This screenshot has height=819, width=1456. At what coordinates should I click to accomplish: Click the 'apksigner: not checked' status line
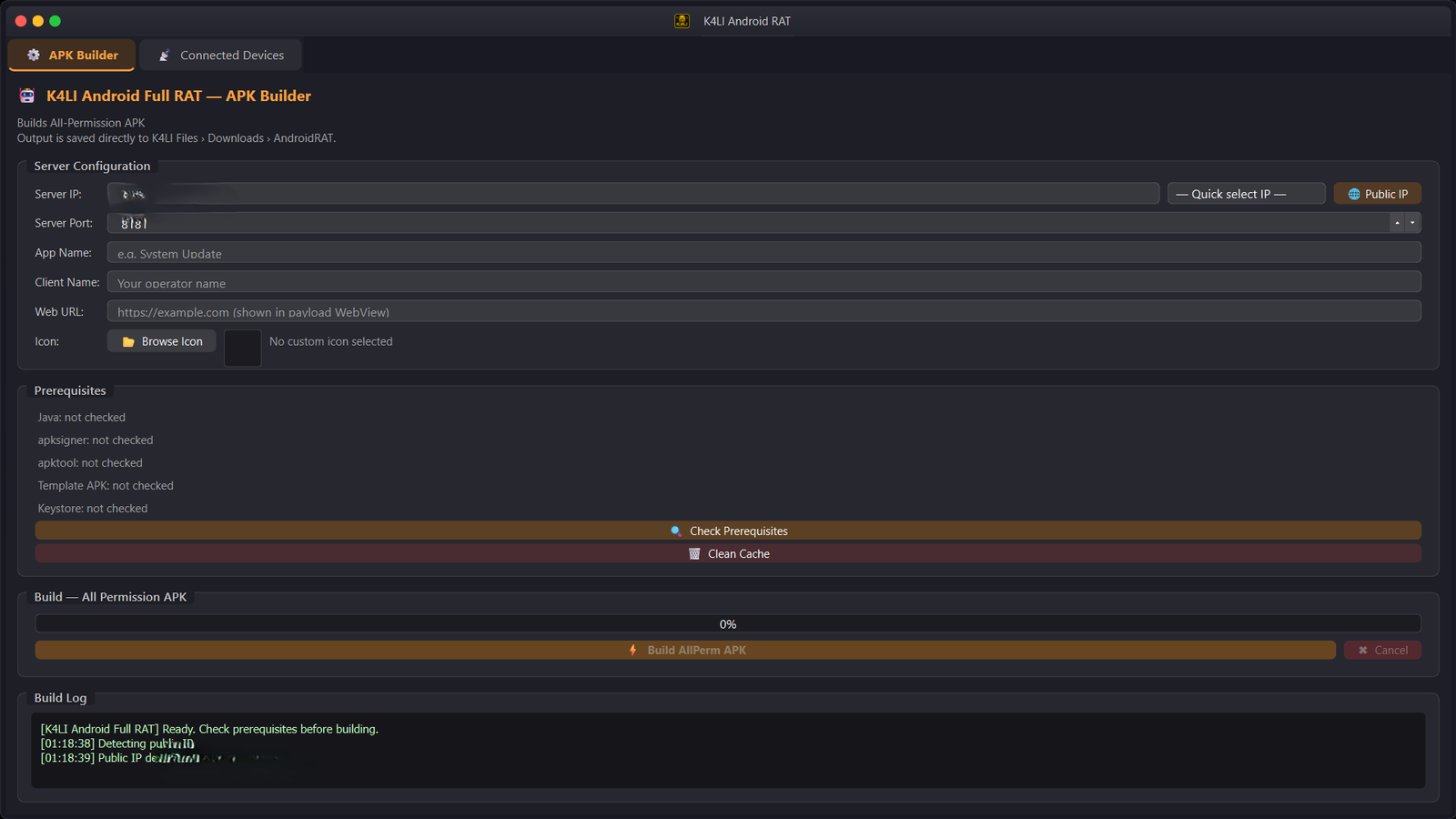pos(96,440)
